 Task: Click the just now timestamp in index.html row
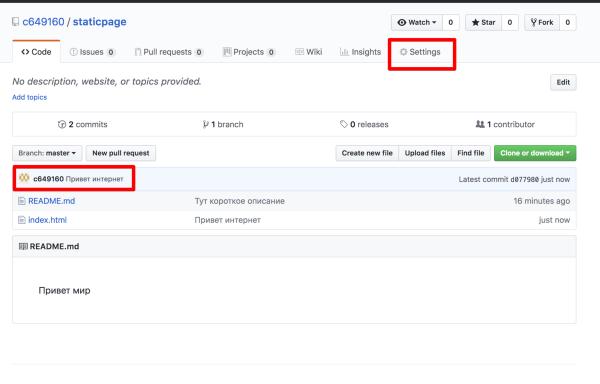click(x=554, y=220)
